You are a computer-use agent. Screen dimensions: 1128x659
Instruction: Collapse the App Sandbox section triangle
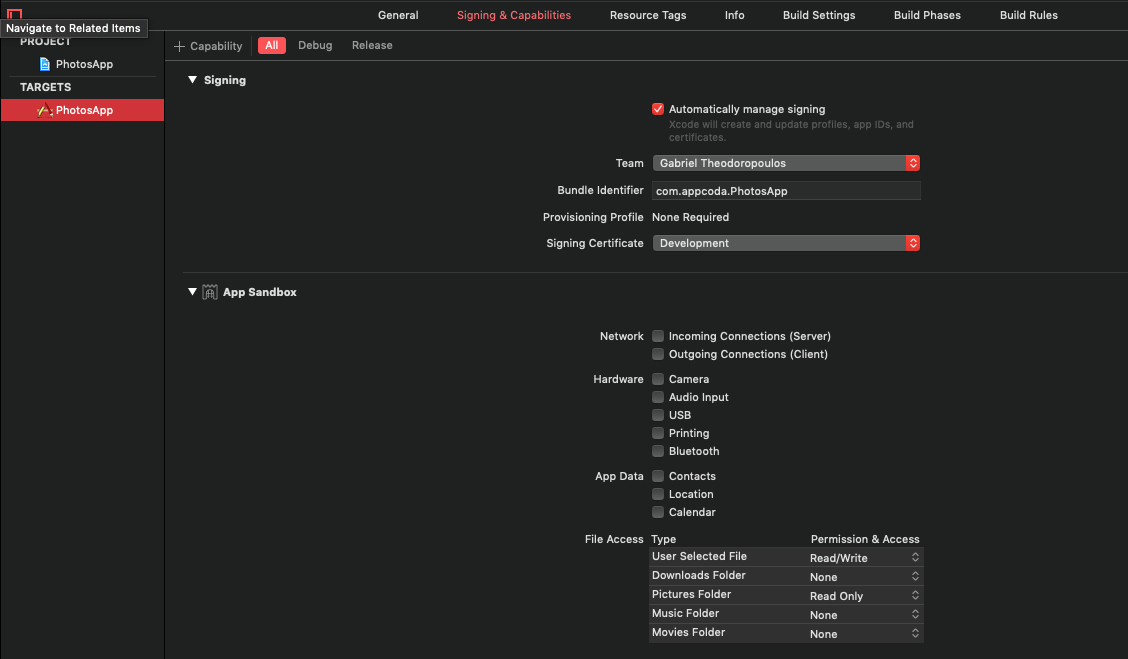(x=193, y=292)
